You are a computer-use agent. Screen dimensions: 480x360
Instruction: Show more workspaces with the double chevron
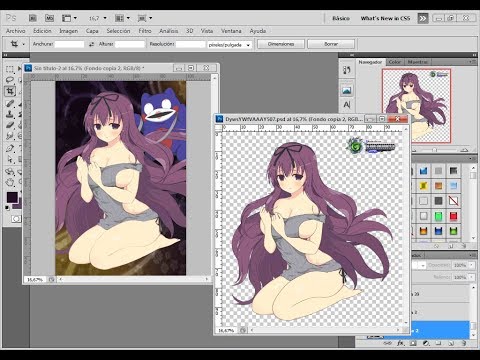click(x=423, y=18)
